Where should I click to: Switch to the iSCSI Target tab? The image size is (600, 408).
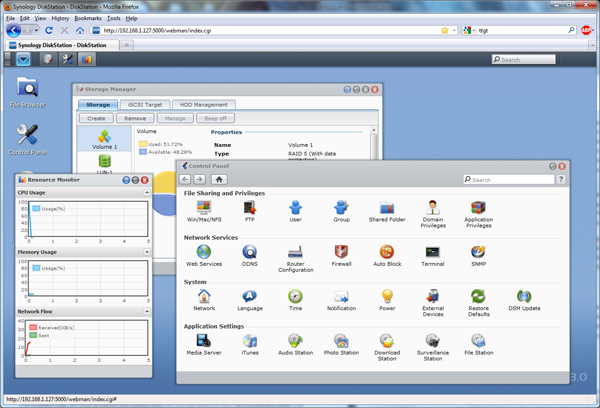coord(143,104)
